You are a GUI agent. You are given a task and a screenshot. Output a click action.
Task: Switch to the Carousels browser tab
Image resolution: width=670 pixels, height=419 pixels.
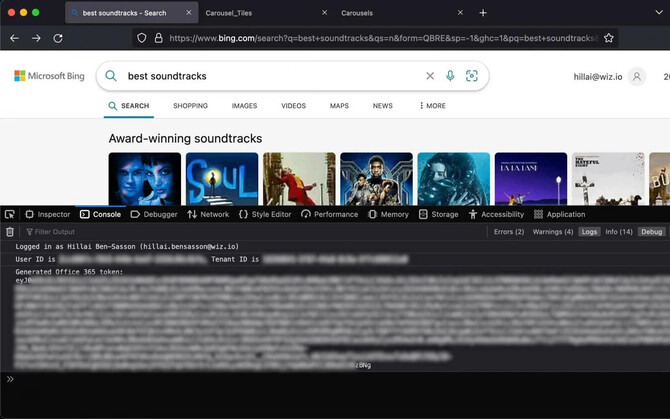point(403,13)
